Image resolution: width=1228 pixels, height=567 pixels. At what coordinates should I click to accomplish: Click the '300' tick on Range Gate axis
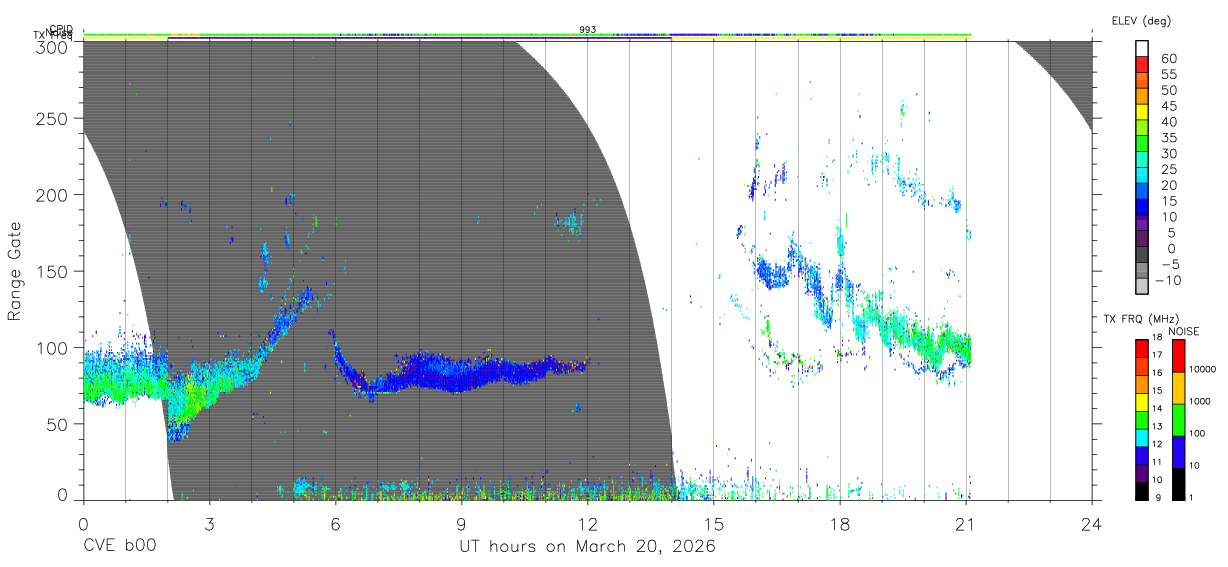[x=52, y=47]
